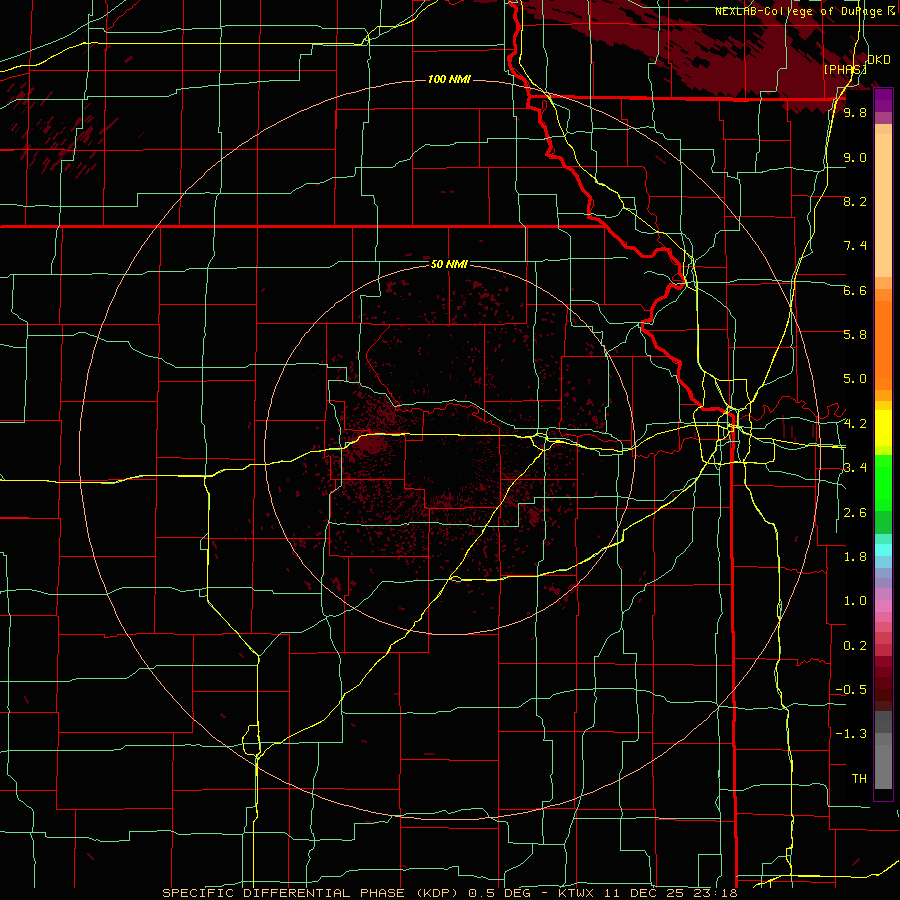This screenshot has width=900, height=900.
Task: Click the dark purple swatch at top of scale
Action: point(883,95)
